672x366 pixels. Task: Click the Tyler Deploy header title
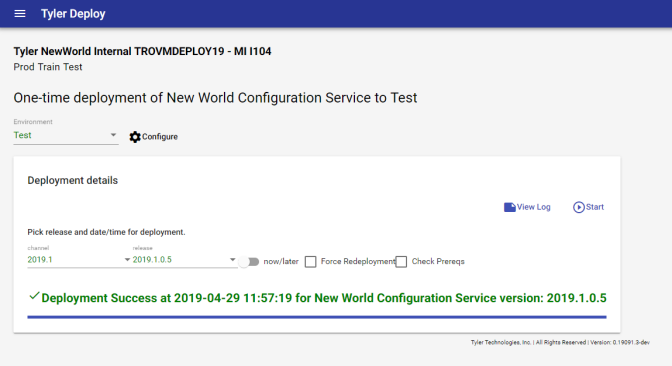(73, 14)
